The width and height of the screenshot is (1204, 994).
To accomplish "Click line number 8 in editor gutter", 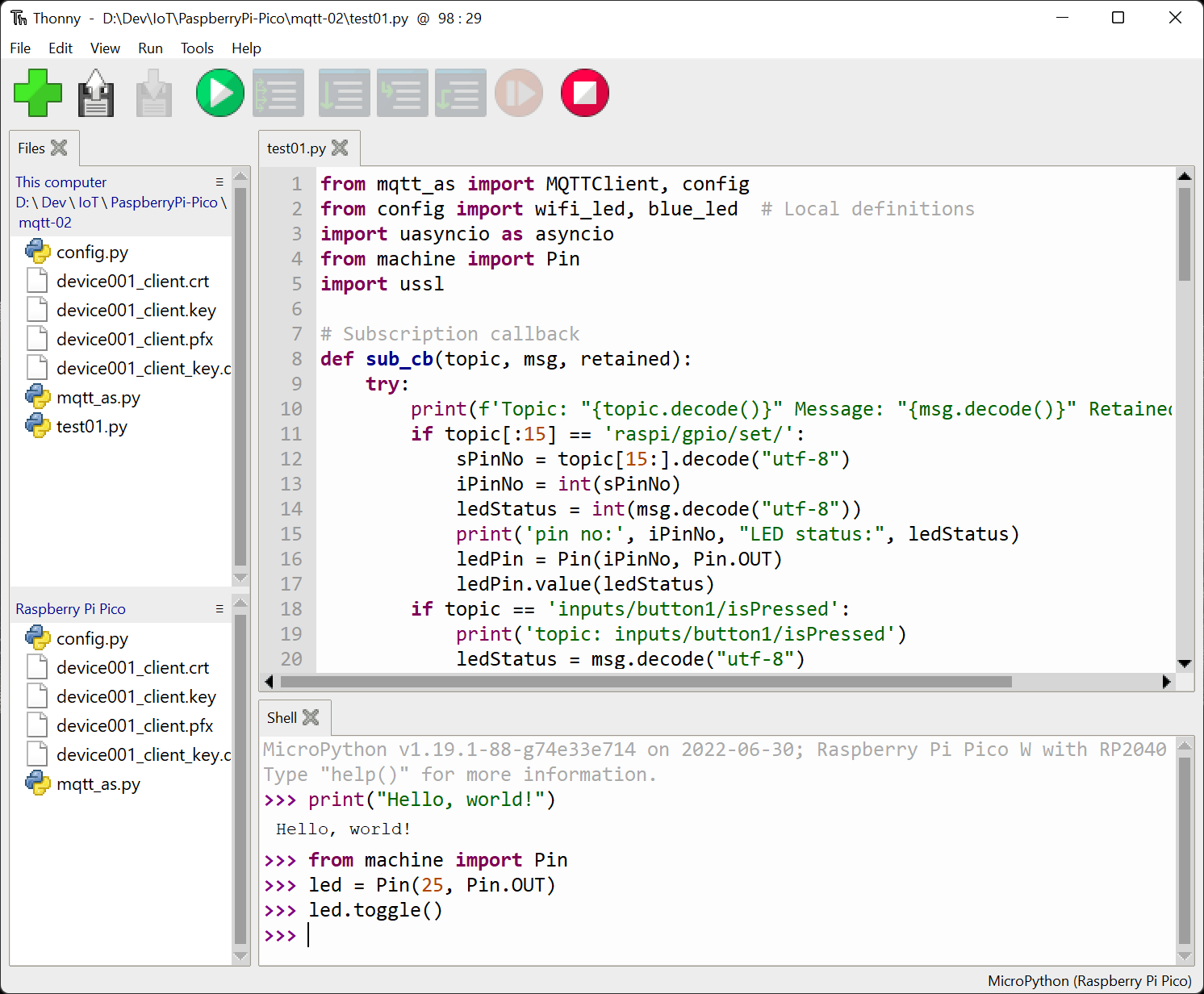I will pos(296,359).
